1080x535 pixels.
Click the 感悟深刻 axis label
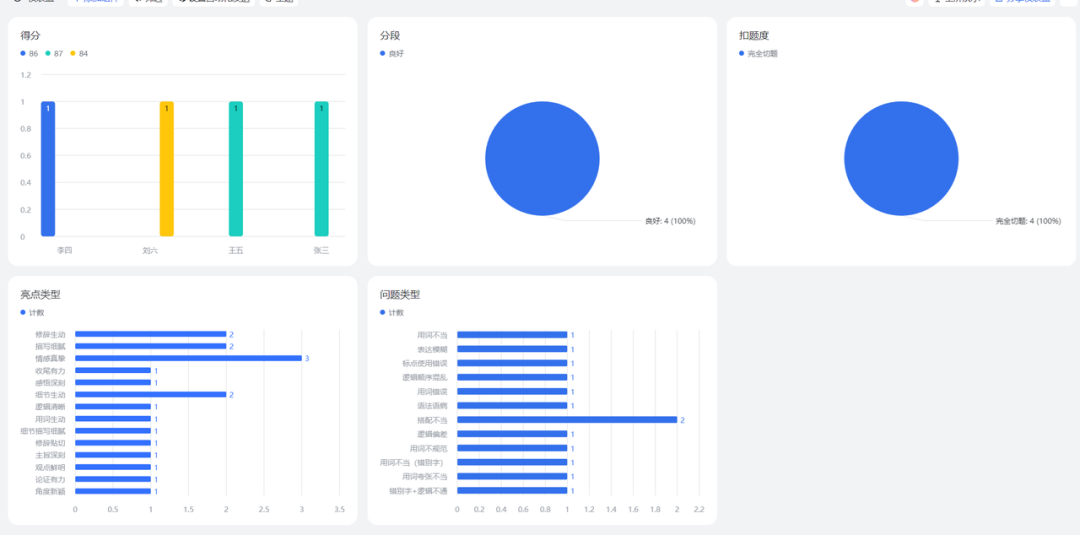coord(50,383)
